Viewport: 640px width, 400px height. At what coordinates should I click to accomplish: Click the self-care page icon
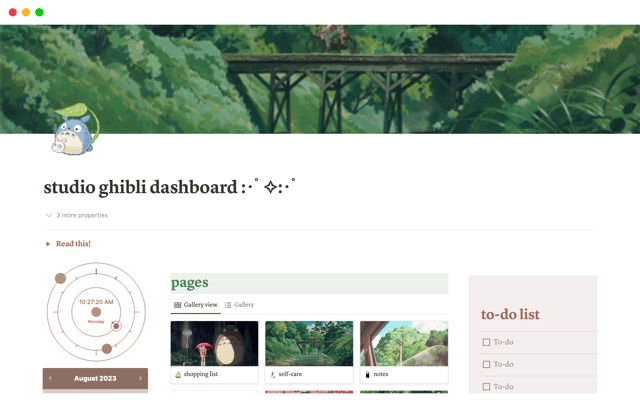pos(273,374)
